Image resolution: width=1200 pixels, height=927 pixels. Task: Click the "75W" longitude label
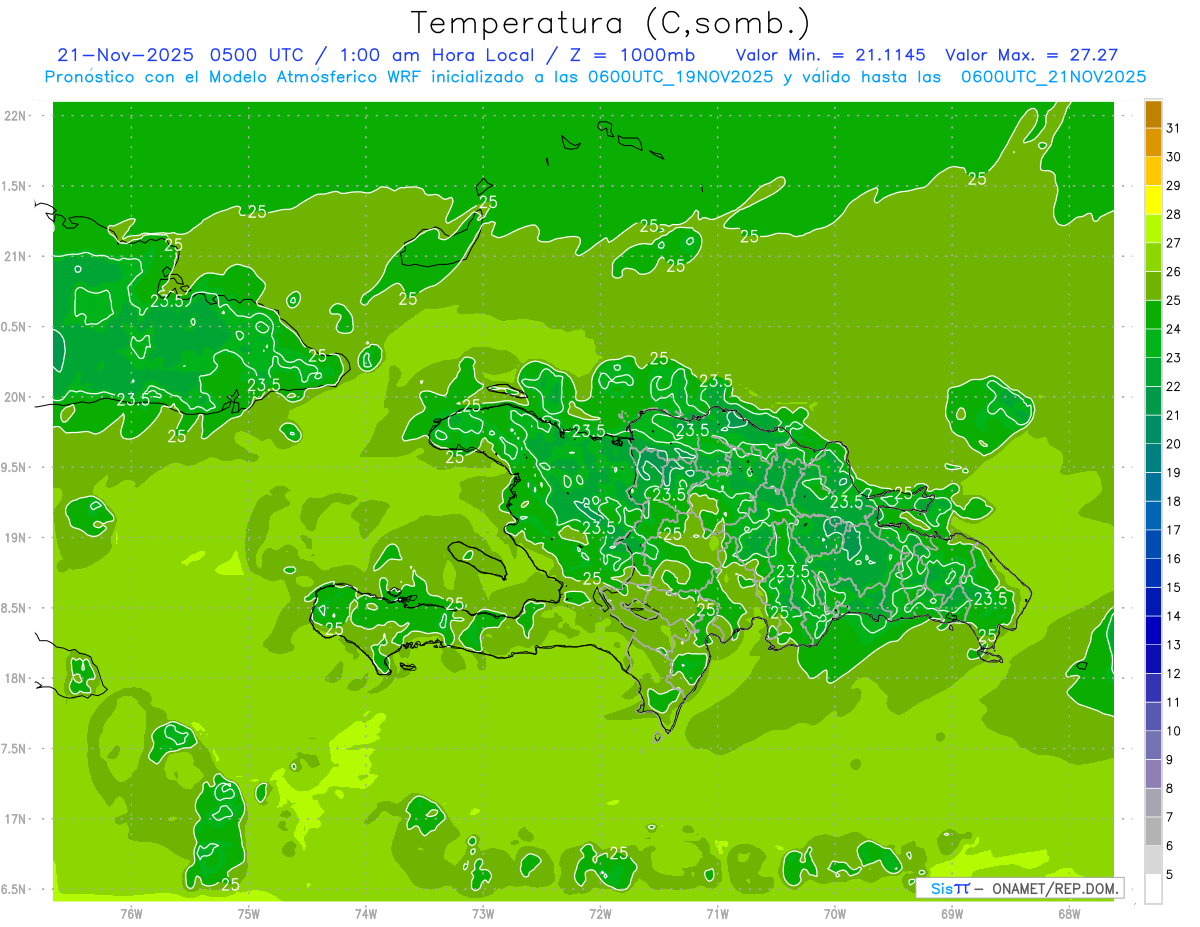249,913
